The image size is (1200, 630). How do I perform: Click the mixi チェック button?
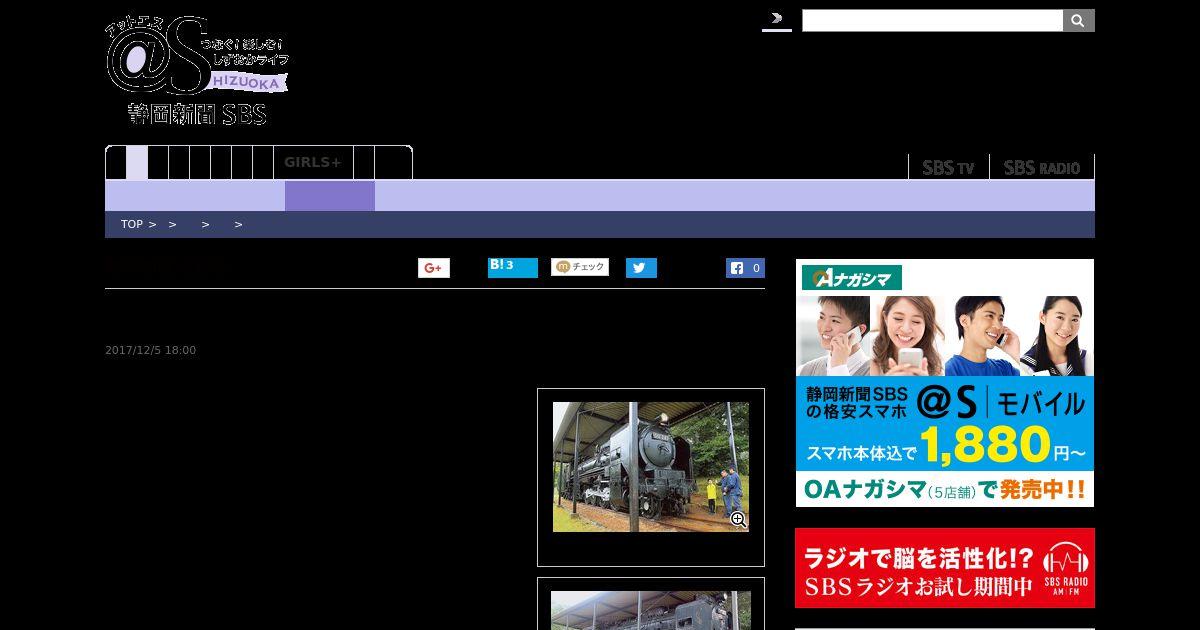580,267
